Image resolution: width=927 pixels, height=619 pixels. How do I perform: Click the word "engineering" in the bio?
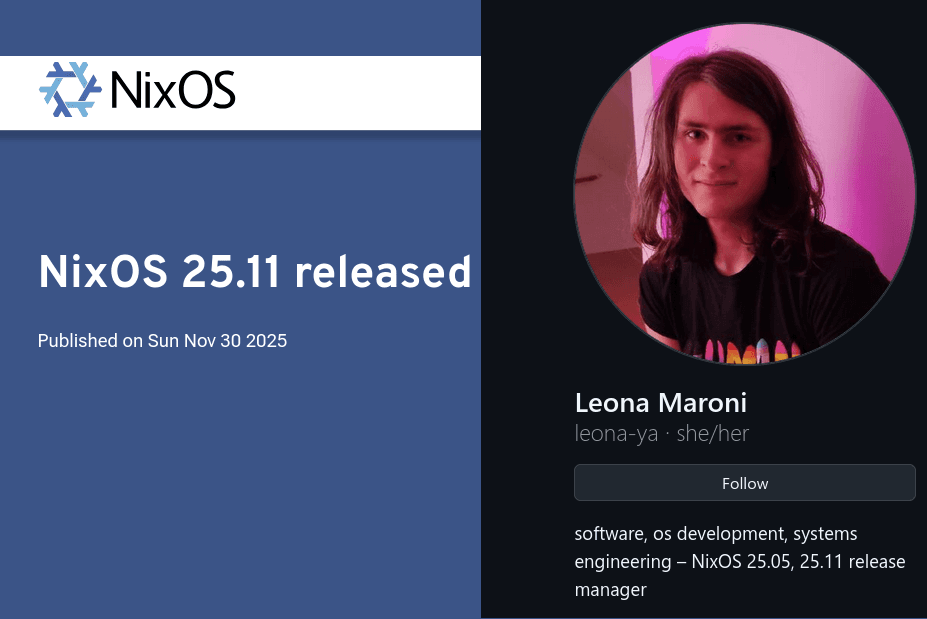tap(618, 562)
